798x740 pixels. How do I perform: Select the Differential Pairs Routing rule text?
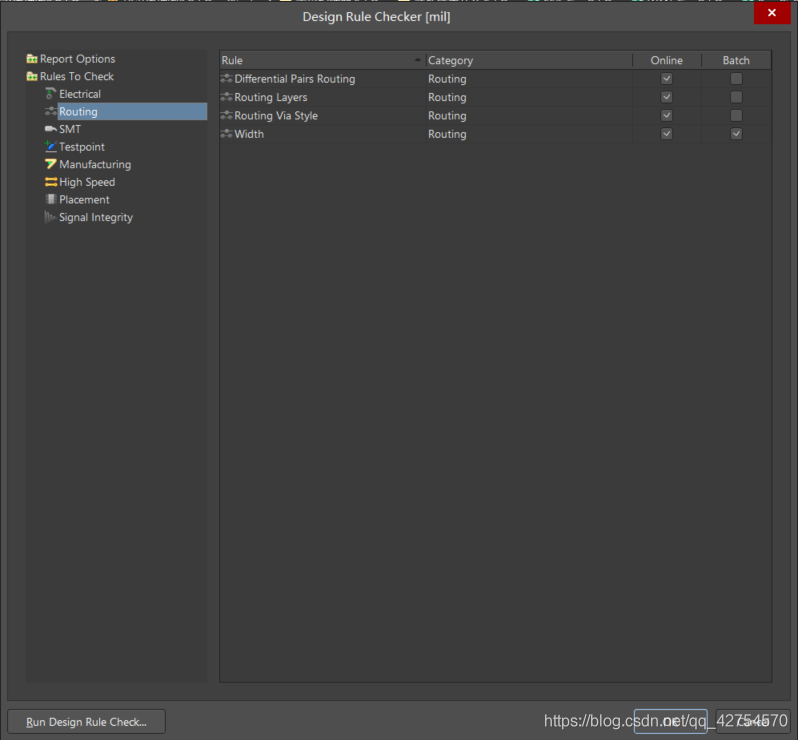click(x=295, y=79)
